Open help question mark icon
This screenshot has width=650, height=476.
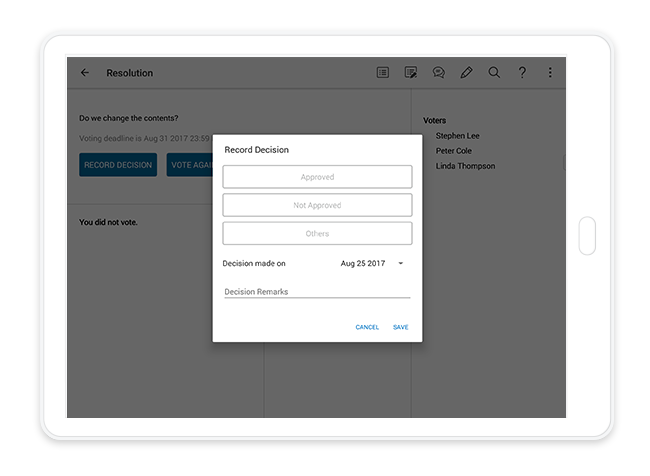click(522, 73)
